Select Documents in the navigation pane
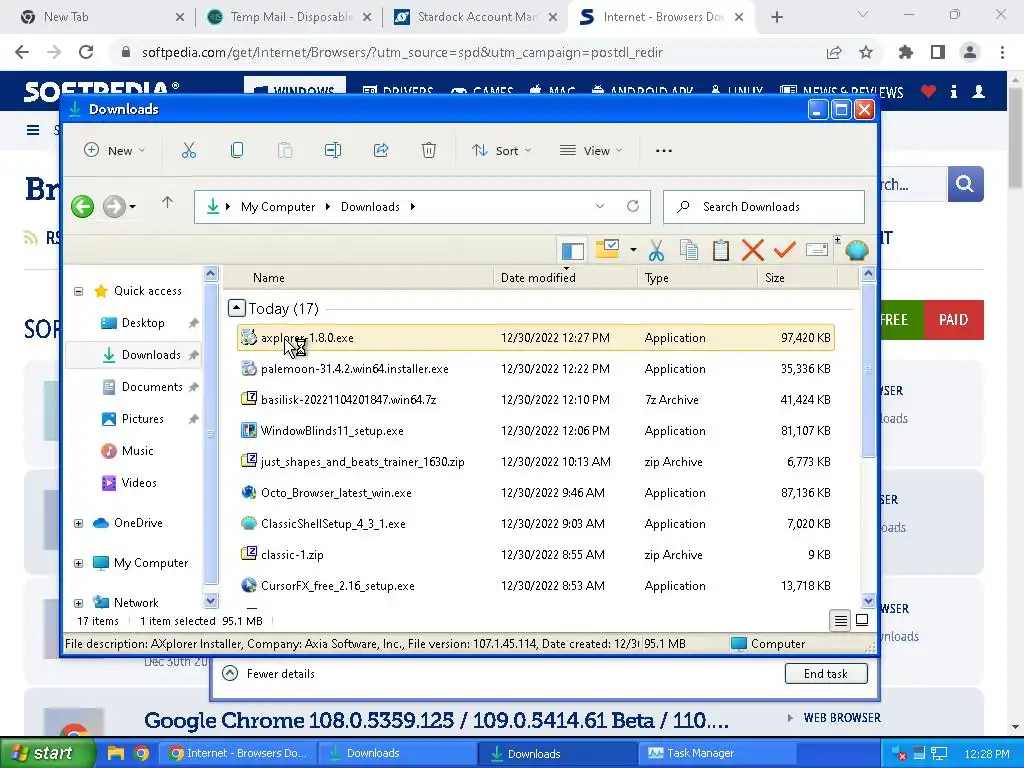 (x=142, y=387)
